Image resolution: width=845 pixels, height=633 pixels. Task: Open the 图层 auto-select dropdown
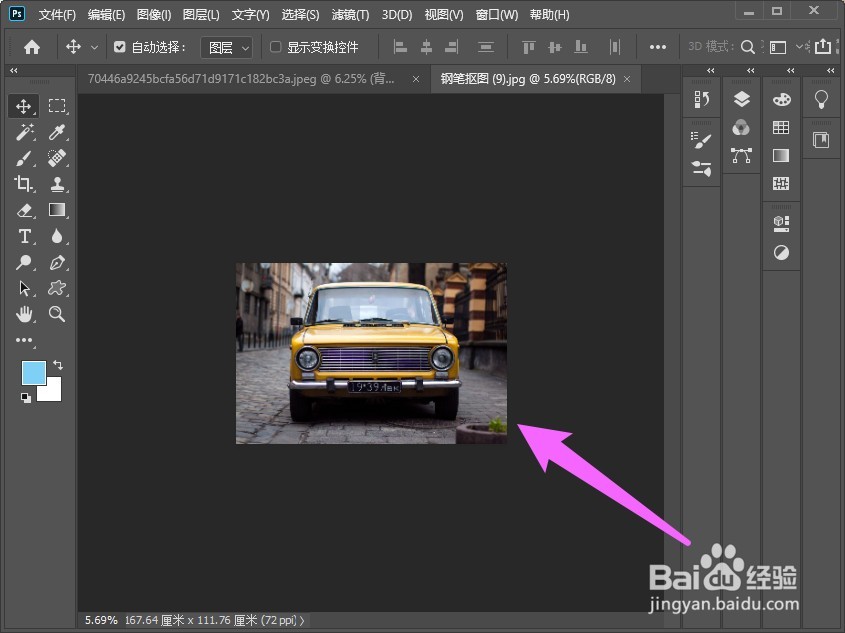tap(226, 47)
